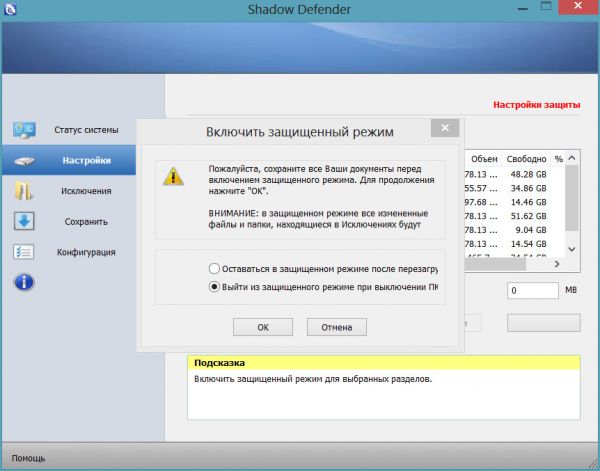600x471 pixels.
Task: Open the configuration checklist icon
Action: coord(24,252)
